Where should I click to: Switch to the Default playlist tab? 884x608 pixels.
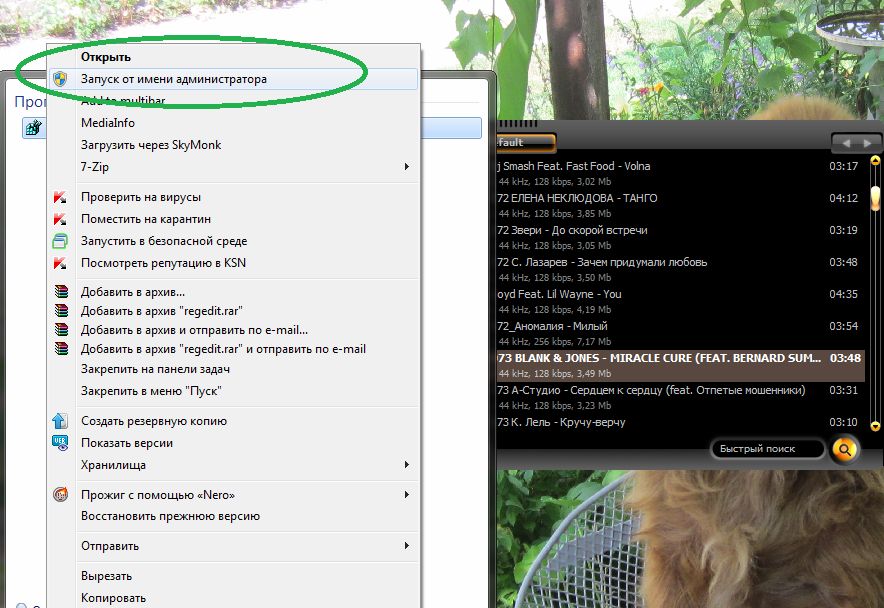click(524, 143)
